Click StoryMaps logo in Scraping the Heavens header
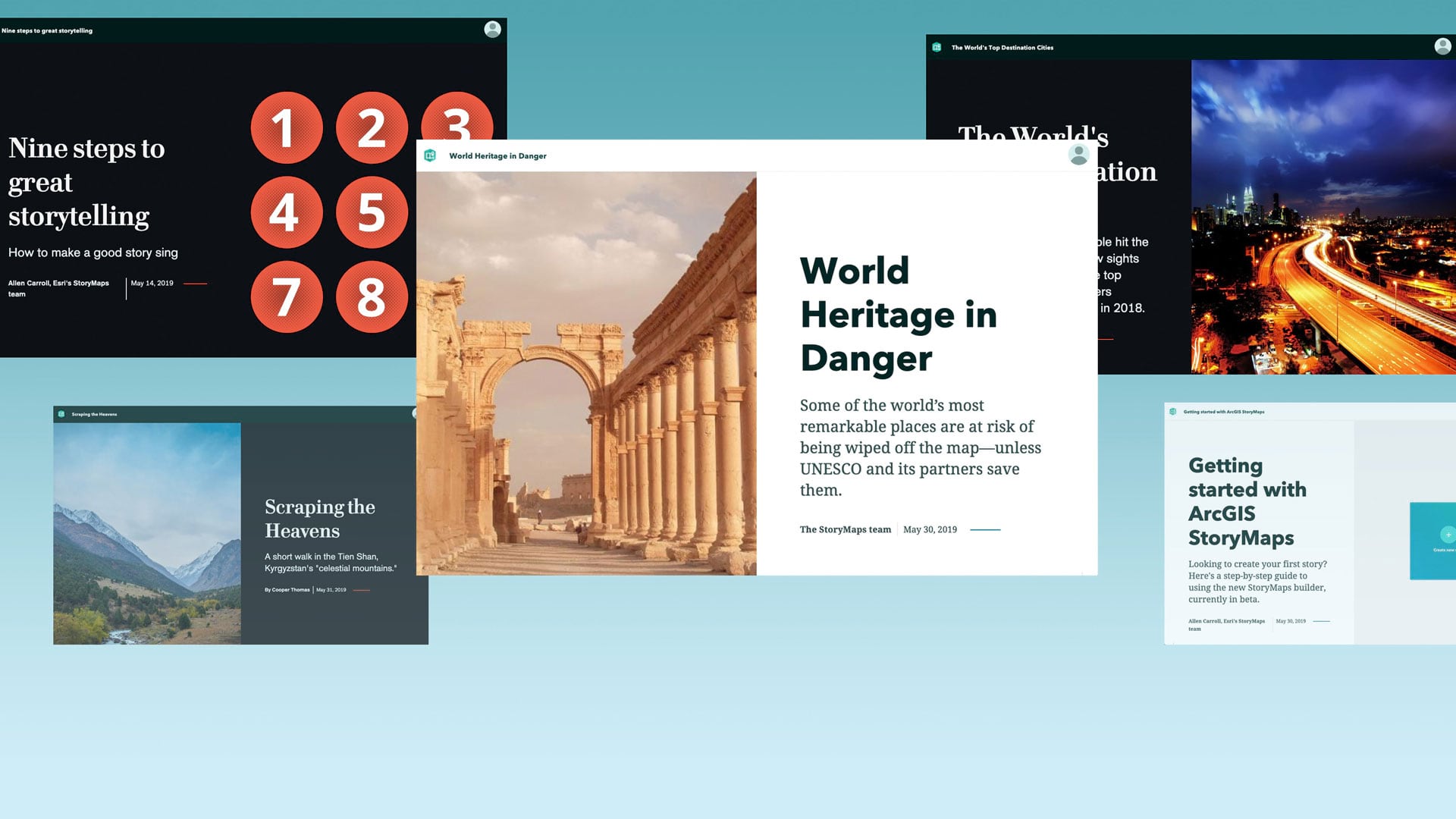The image size is (1456, 819). click(61, 414)
